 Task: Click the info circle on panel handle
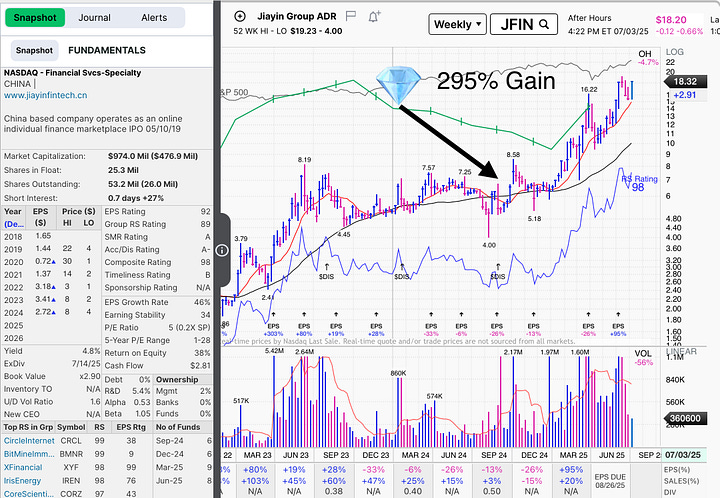click(x=222, y=250)
